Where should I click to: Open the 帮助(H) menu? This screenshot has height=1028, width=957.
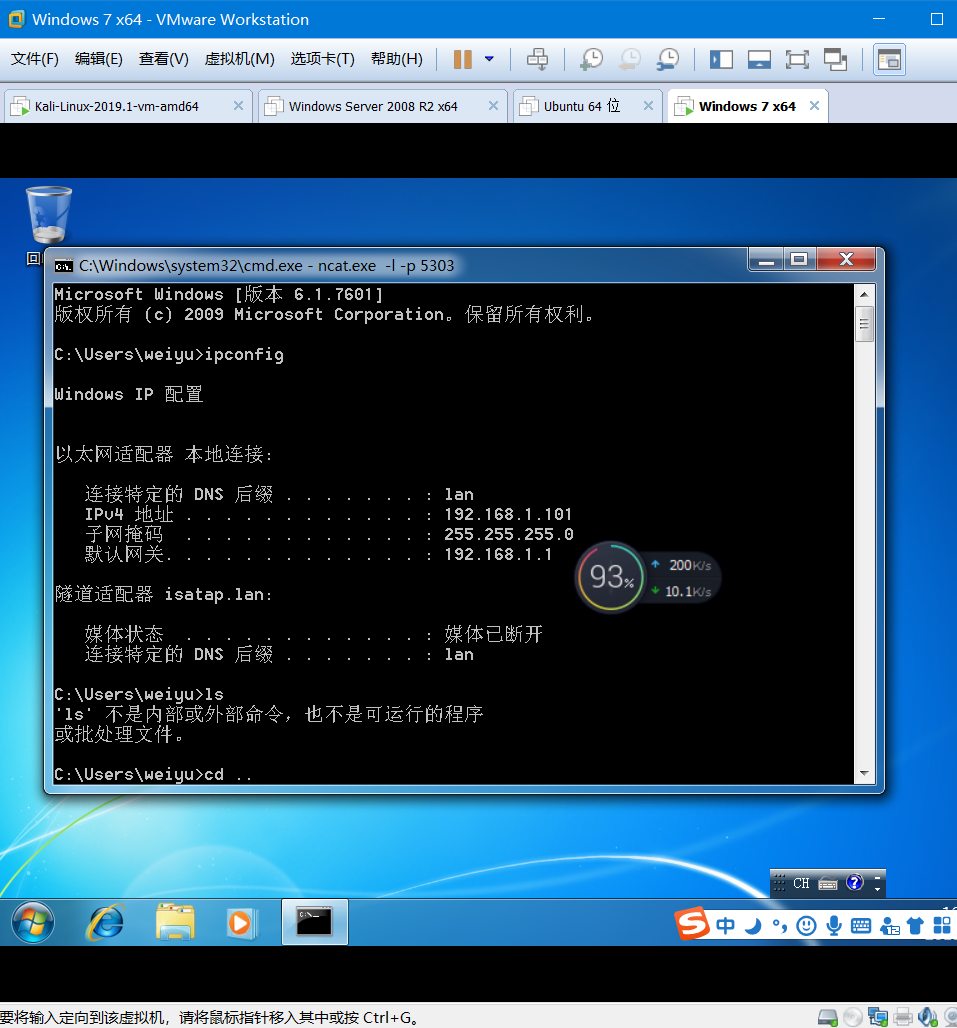[x=397, y=59]
